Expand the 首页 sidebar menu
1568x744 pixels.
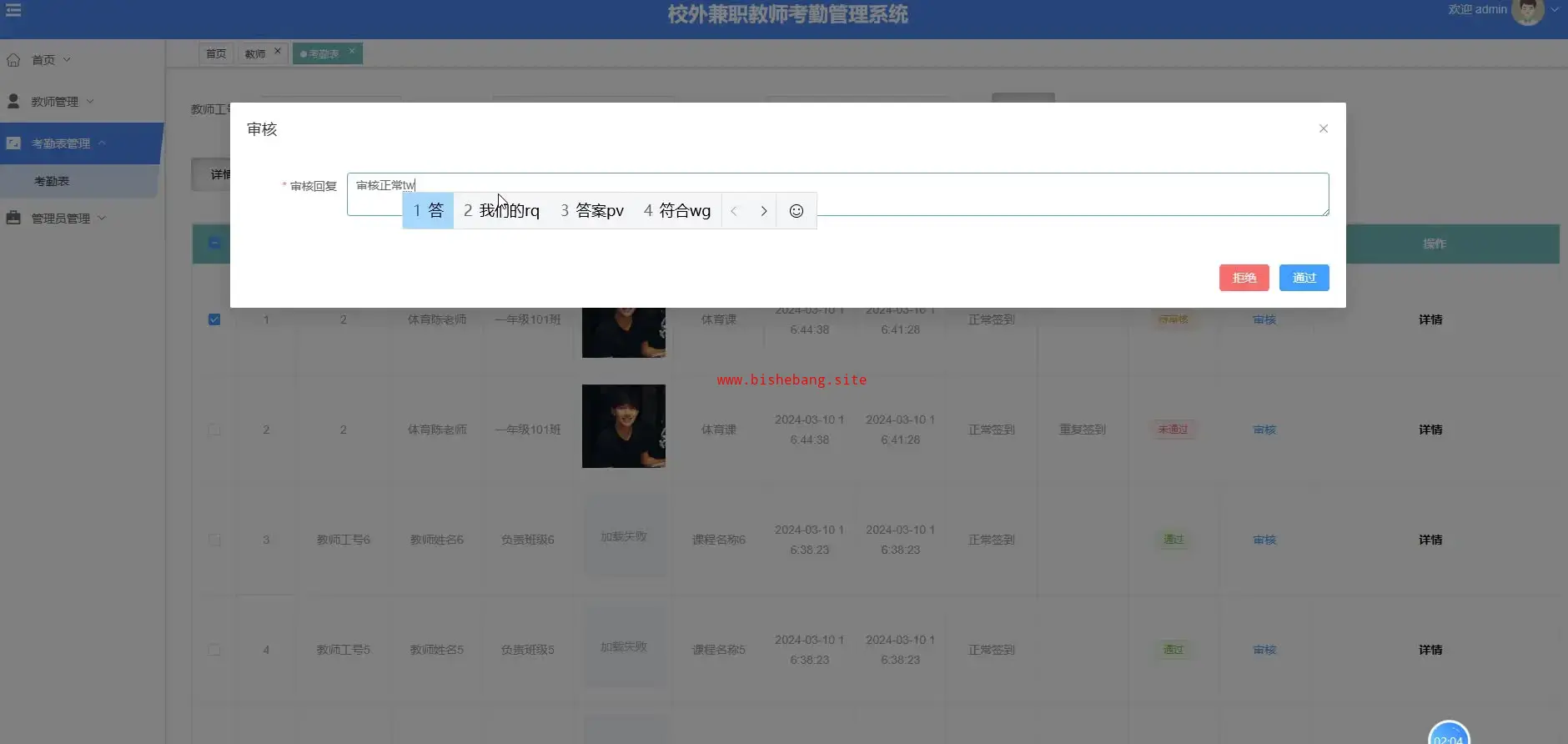point(67,60)
